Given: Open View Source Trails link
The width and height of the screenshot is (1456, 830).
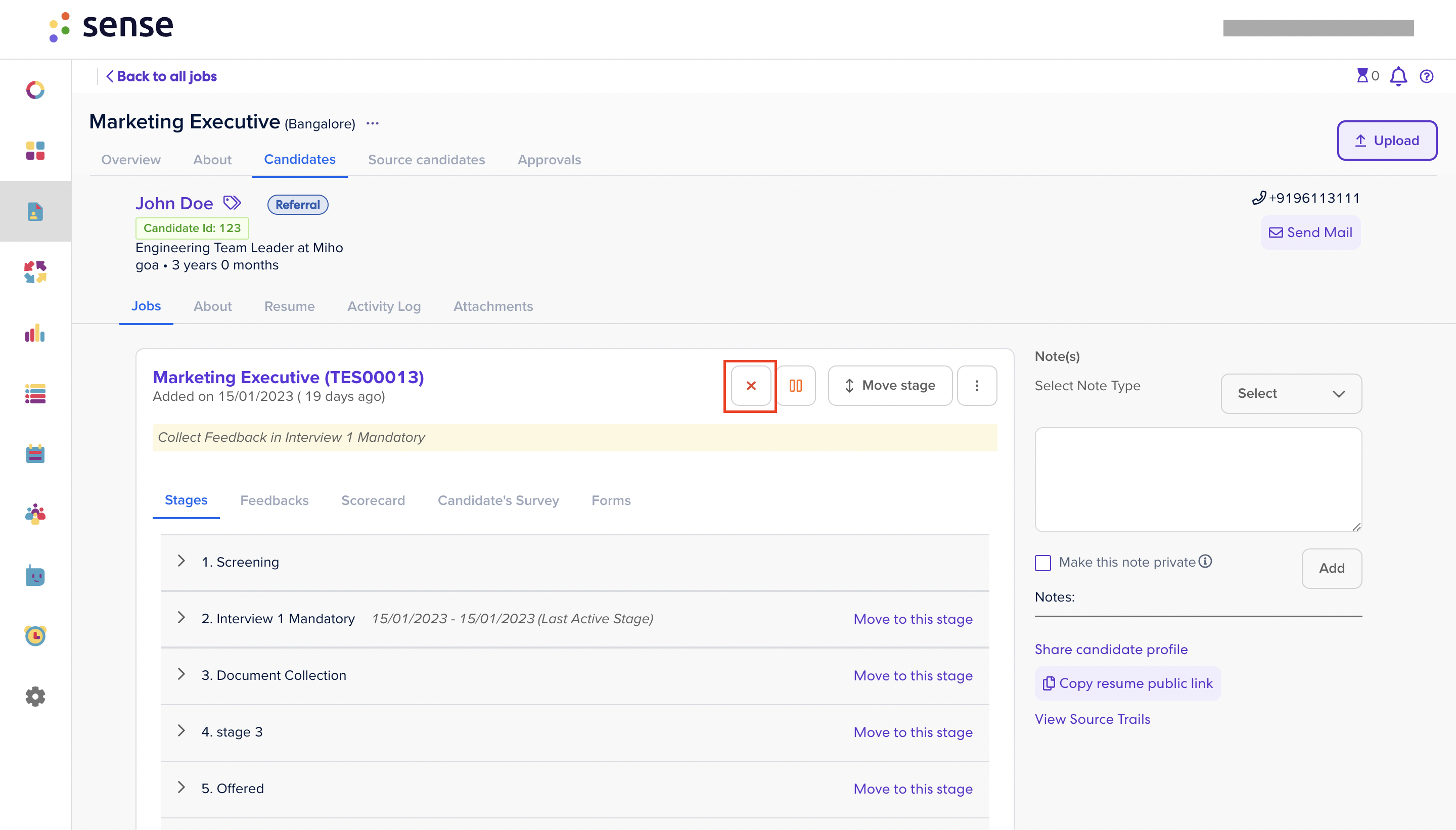Looking at the screenshot, I should [1093, 719].
